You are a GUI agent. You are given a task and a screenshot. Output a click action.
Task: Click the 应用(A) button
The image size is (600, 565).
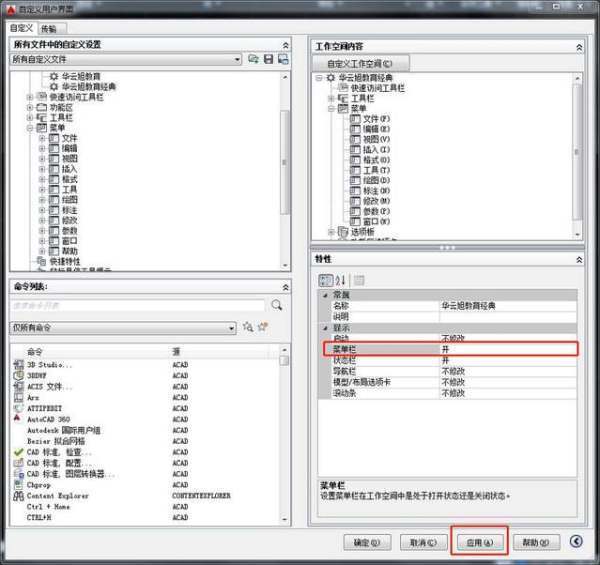[480, 542]
